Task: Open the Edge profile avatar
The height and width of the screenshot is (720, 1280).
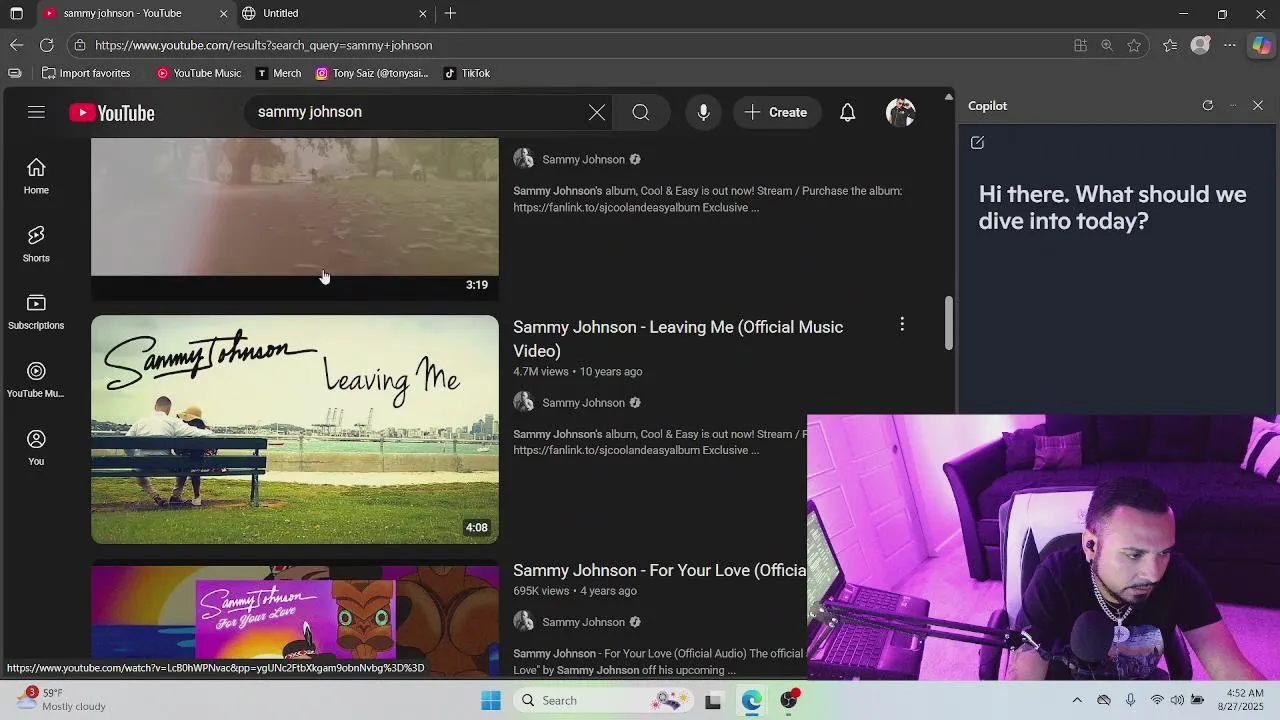Action: (1200, 45)
